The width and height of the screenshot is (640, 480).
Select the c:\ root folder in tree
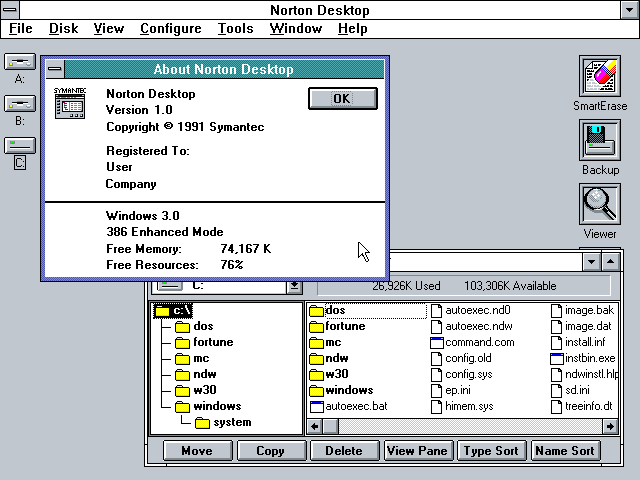point(173,311)
